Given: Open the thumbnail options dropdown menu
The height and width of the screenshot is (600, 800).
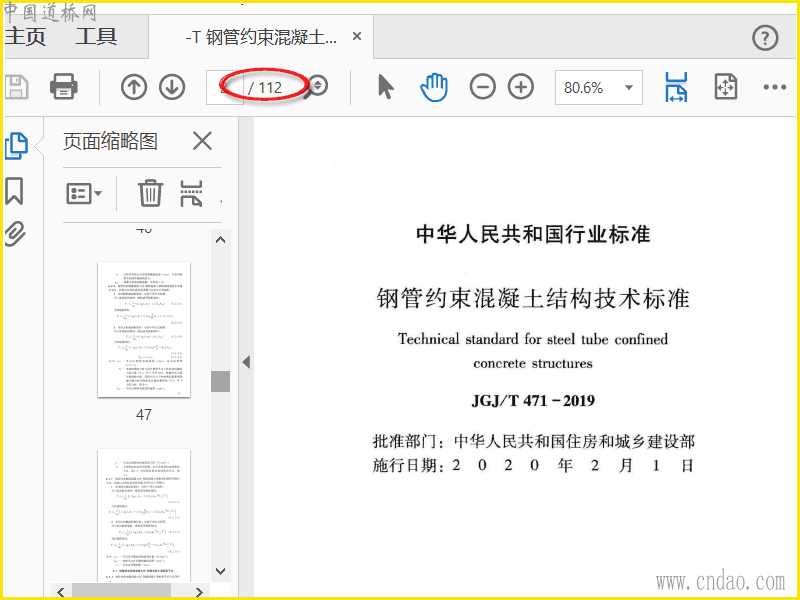Looking at the screenshot, I should tap(84, 194).
